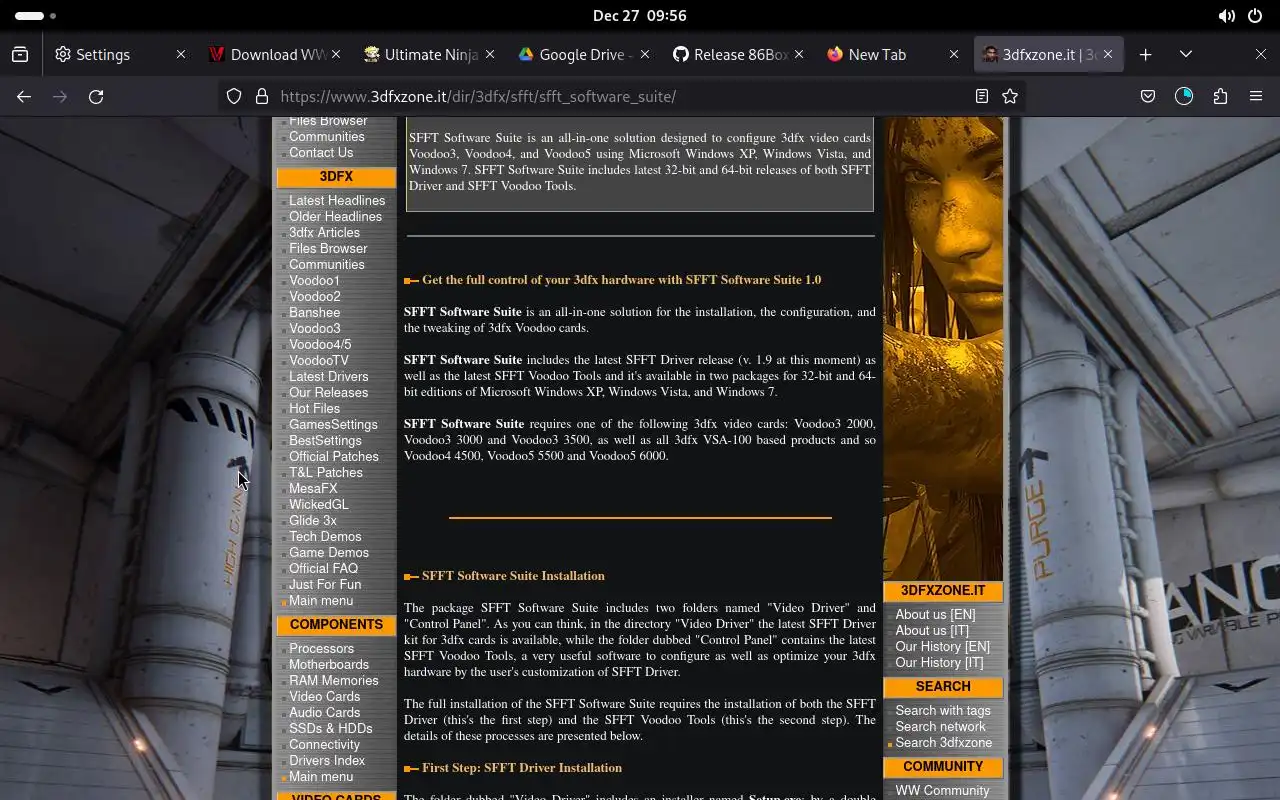Open the Extensions puzzle icon
The image size is (1280, 800).
point(1220,97)
